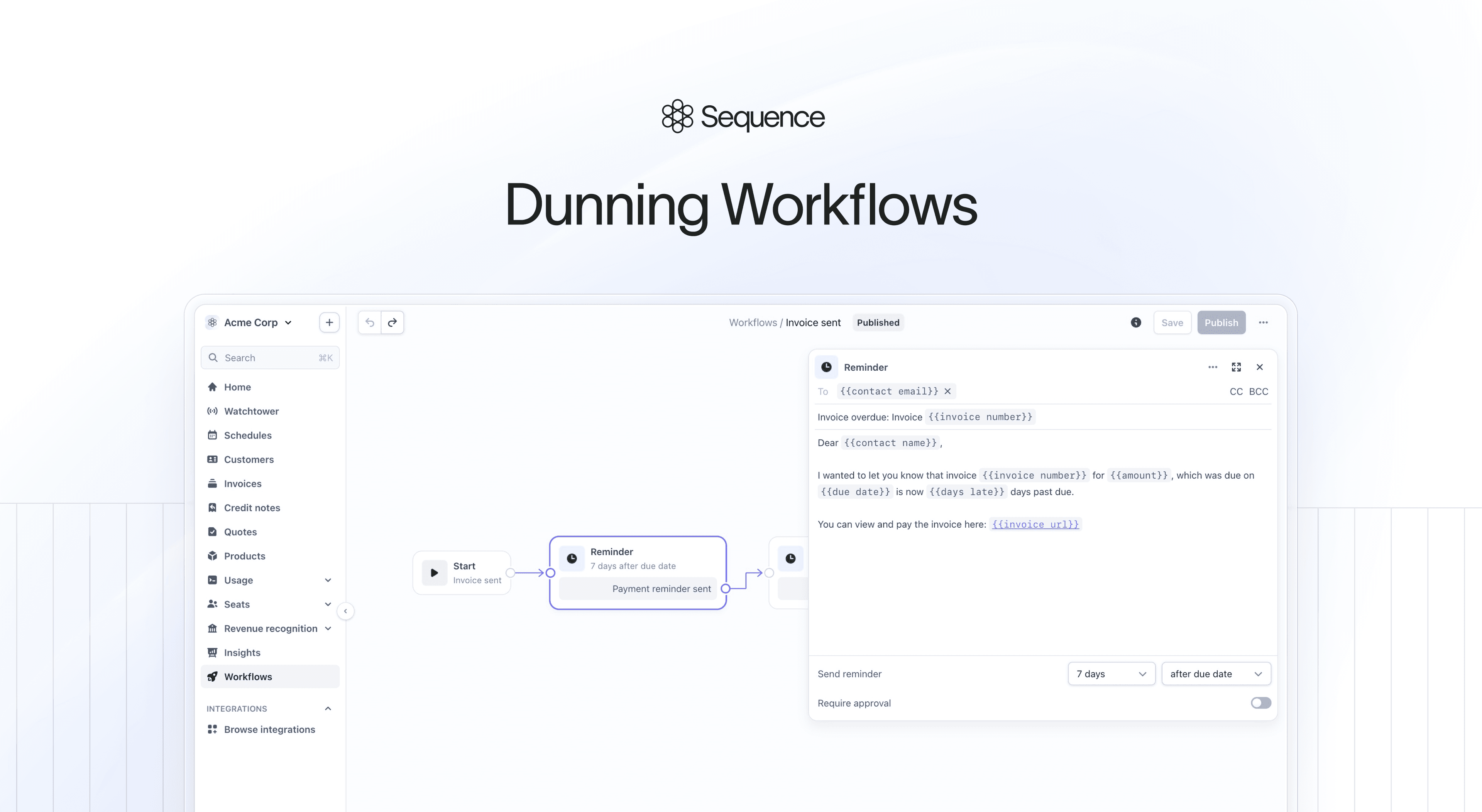Screen dimensions: 1482x812
Task: Collapse the Integrations section
Action: click(328, 709)
